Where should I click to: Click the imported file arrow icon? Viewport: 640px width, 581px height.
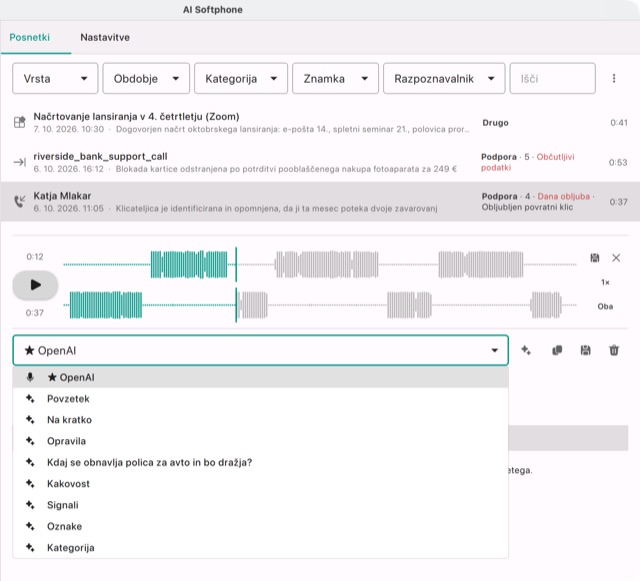point(20,162)
